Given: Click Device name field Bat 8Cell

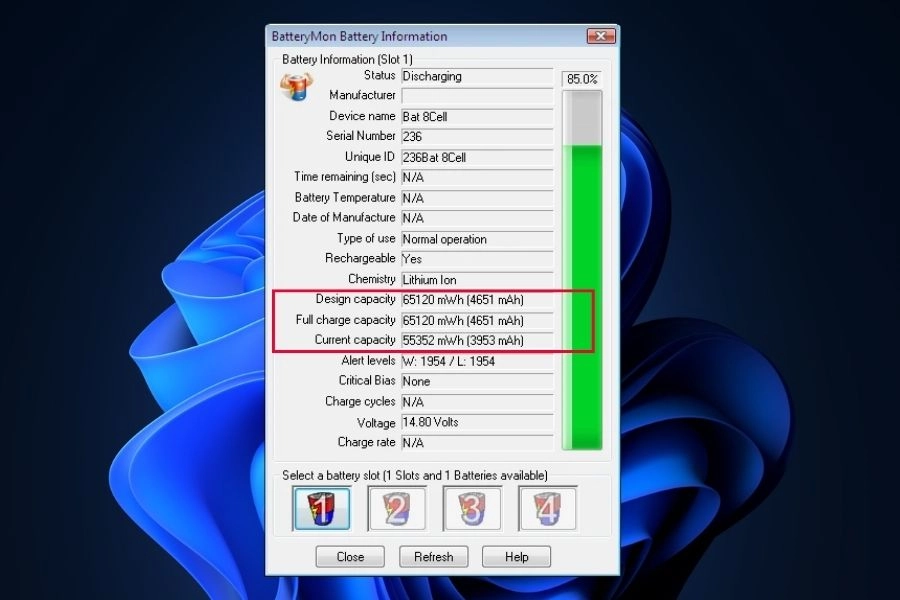Looking at the screenshot, I should tap(477, 117).
